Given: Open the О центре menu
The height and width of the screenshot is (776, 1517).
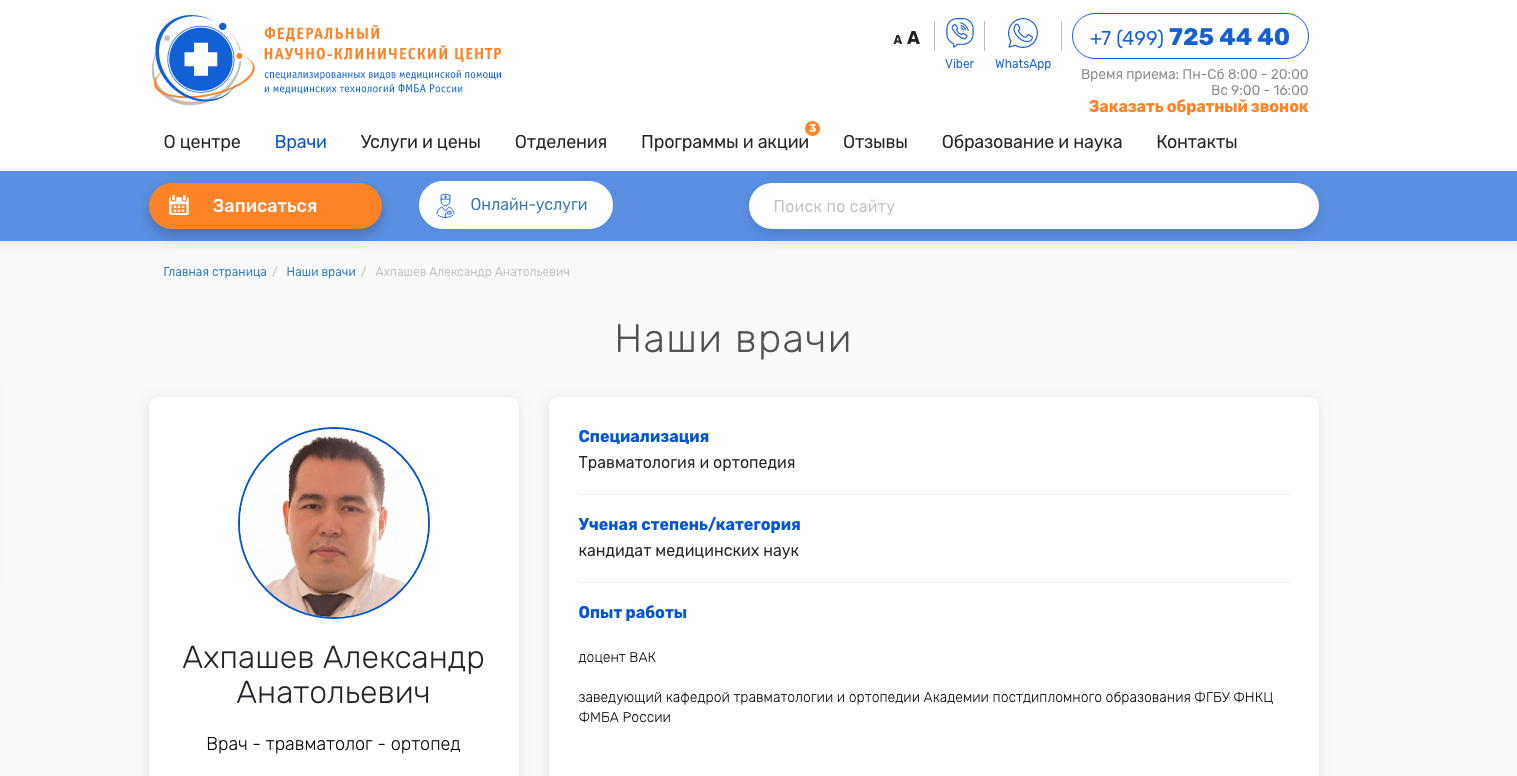Looking at the screenshot, I should click(x=202, y=142).
